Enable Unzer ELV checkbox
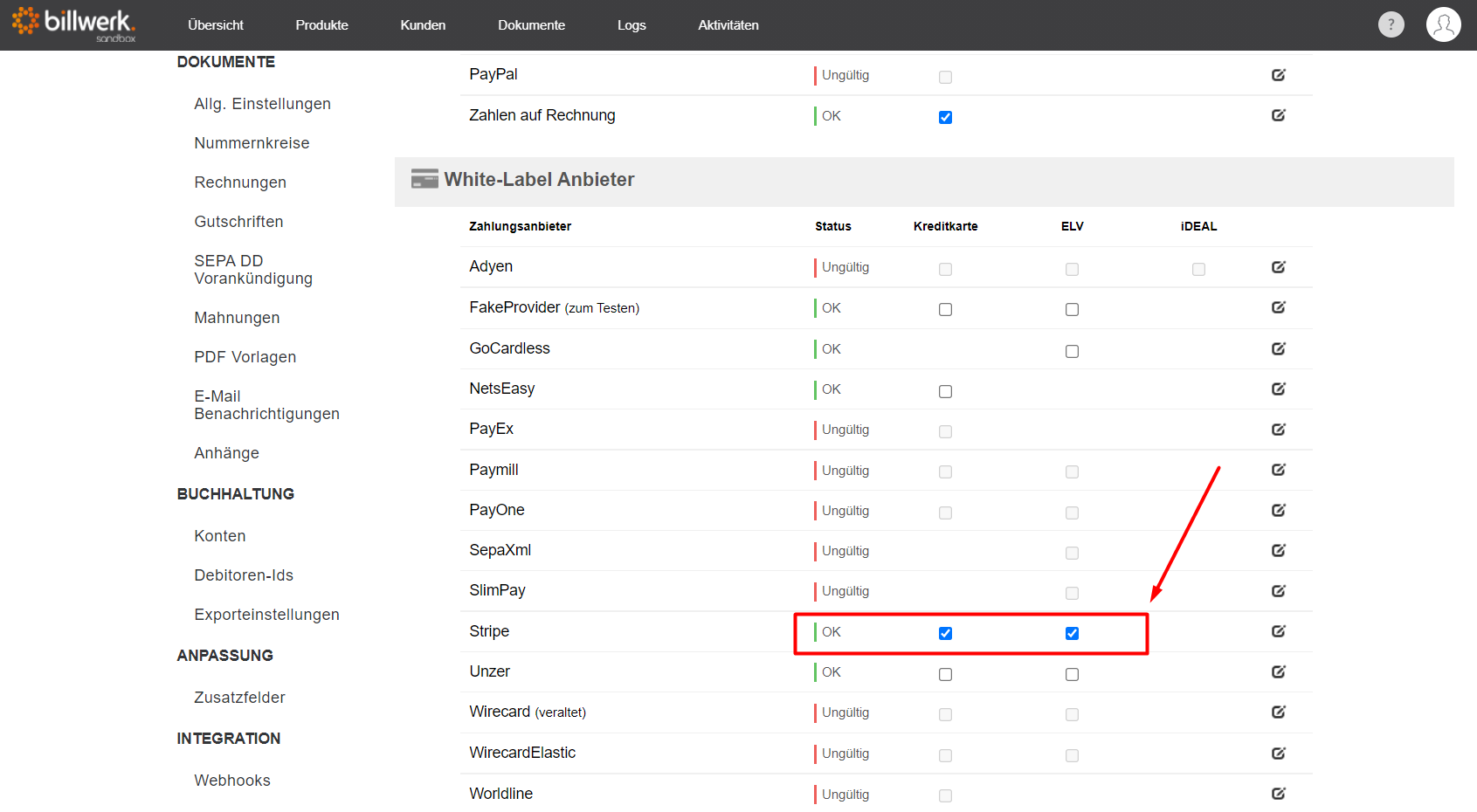Viewport: 1477px width, 812px height. pos(1072,674)
